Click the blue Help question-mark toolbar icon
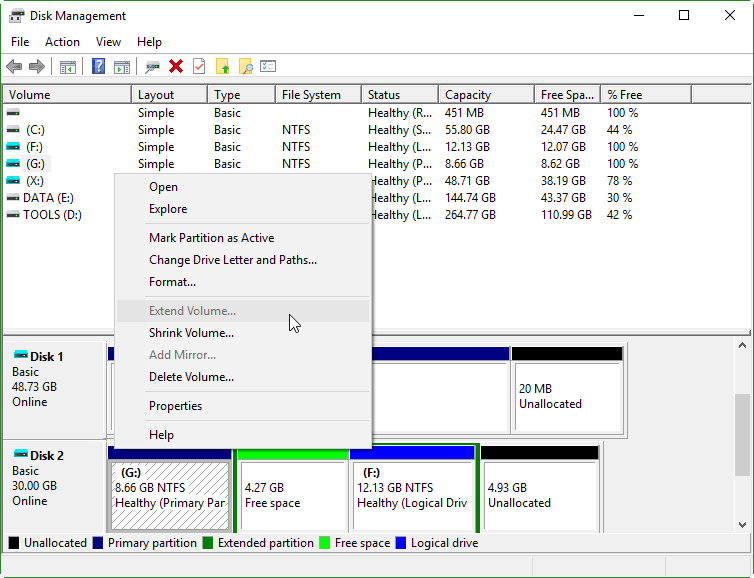Image resolution: width=754 pixels, height=578 pixels. pyautogui.click(x=99, y=66)
